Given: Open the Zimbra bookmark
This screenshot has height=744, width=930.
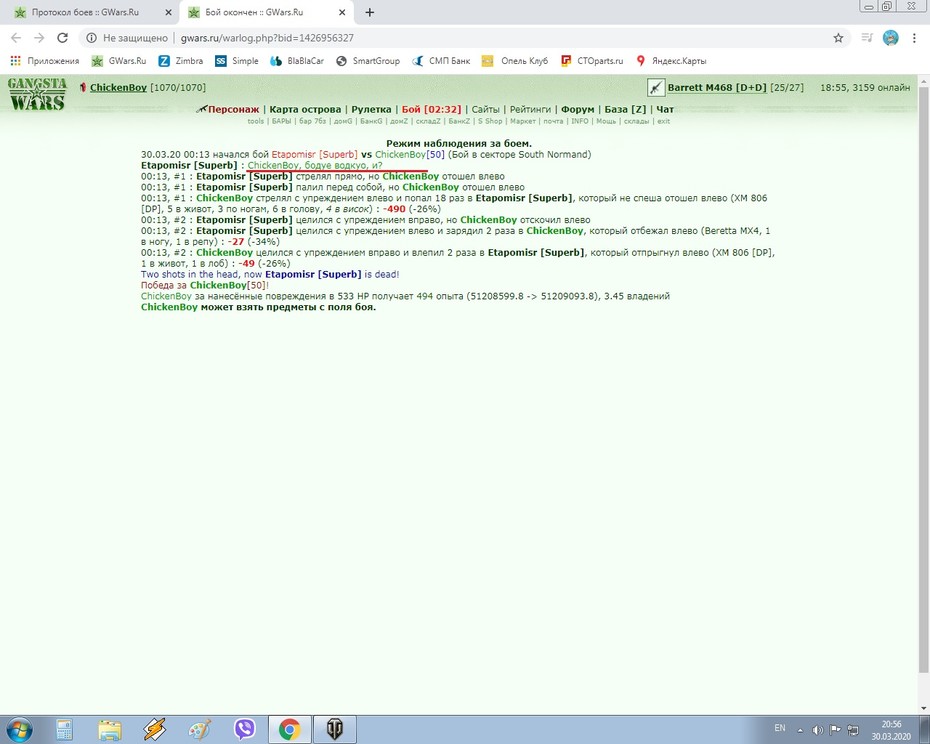Looking at the screenshot, I should (x=180, y=61).
